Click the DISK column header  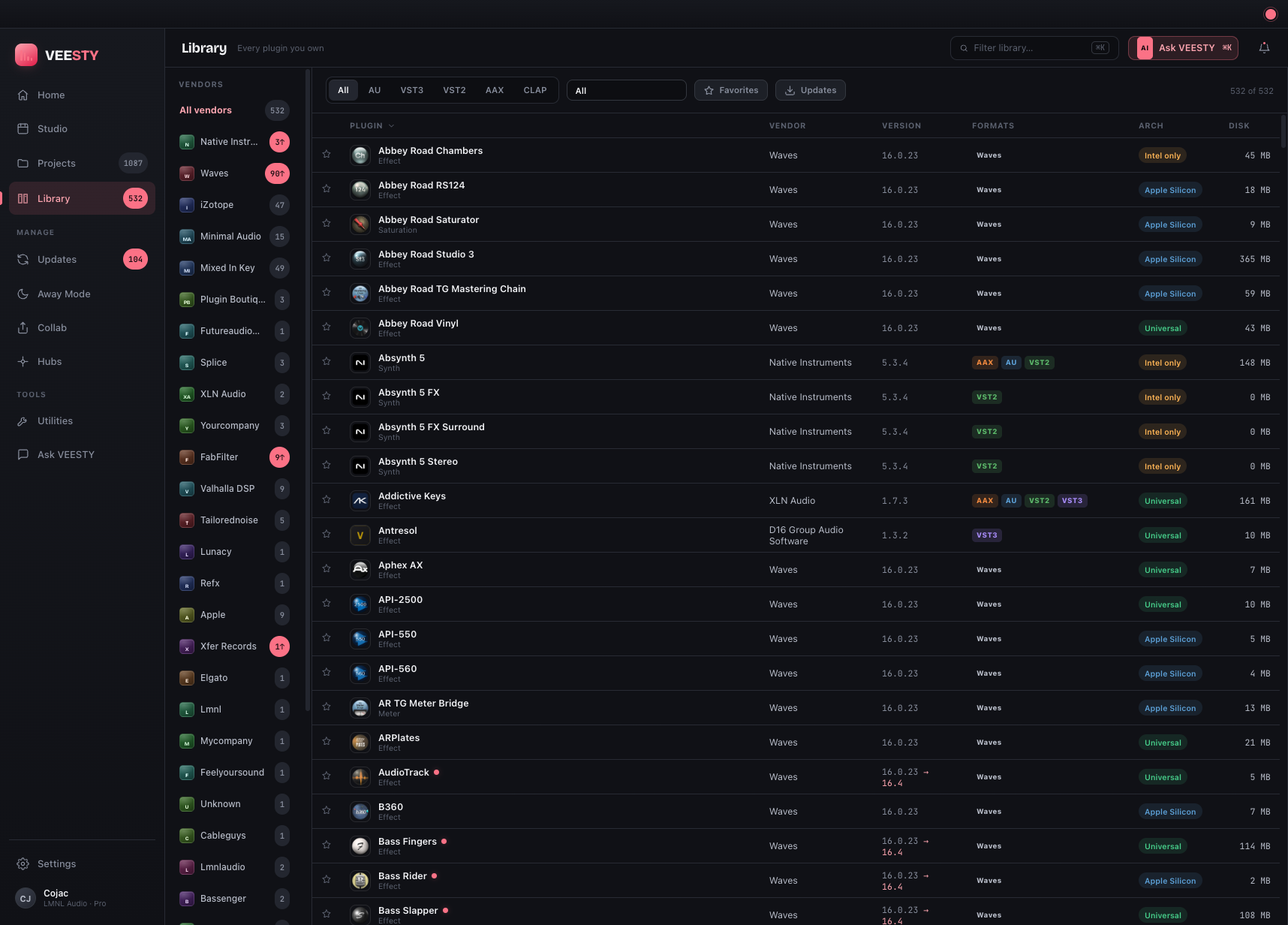[1238, 126]
